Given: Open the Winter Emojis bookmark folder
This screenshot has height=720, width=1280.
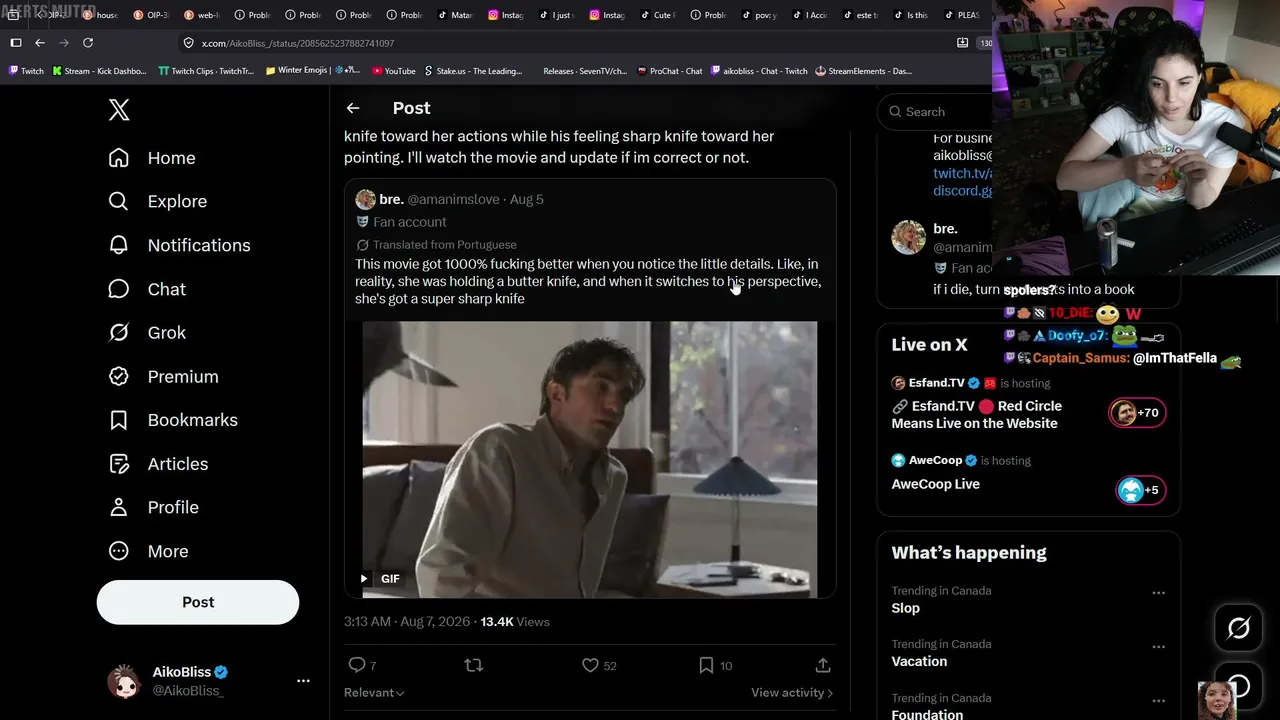Looking at the screenshot, I should [x=312, y=71].
